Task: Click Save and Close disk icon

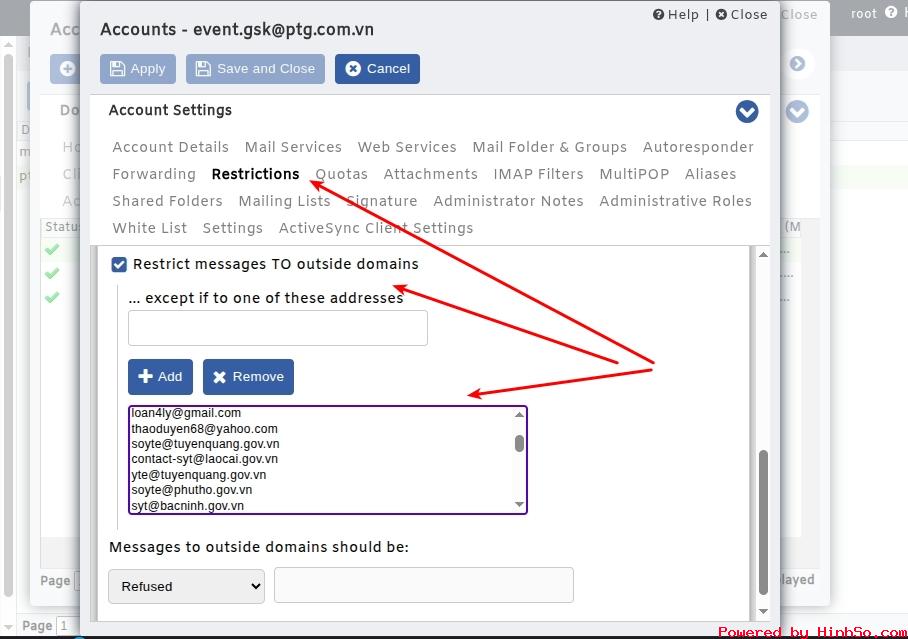Action: 203,69
